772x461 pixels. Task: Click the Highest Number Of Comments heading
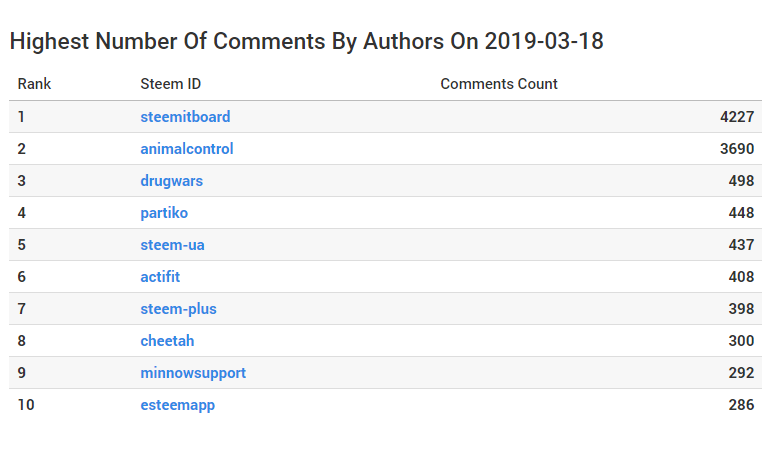tap(306, 42)
